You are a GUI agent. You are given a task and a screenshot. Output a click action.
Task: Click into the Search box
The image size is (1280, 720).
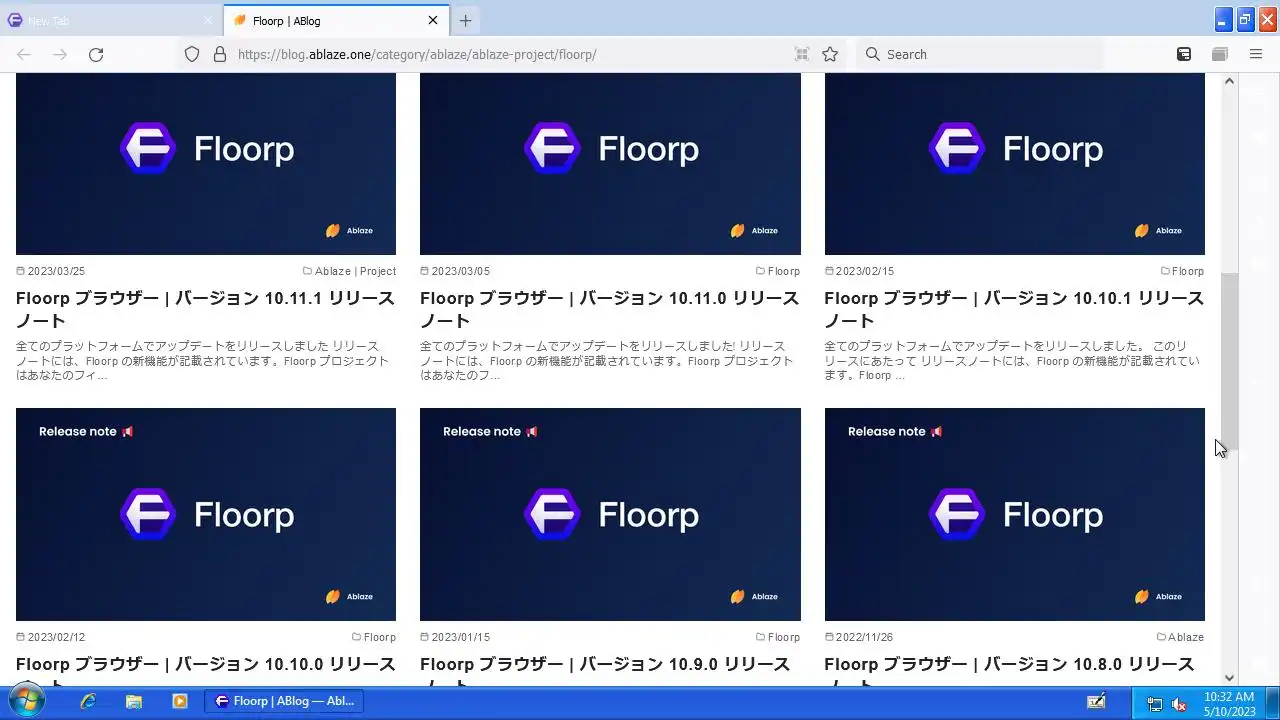[x=980, y=54]
